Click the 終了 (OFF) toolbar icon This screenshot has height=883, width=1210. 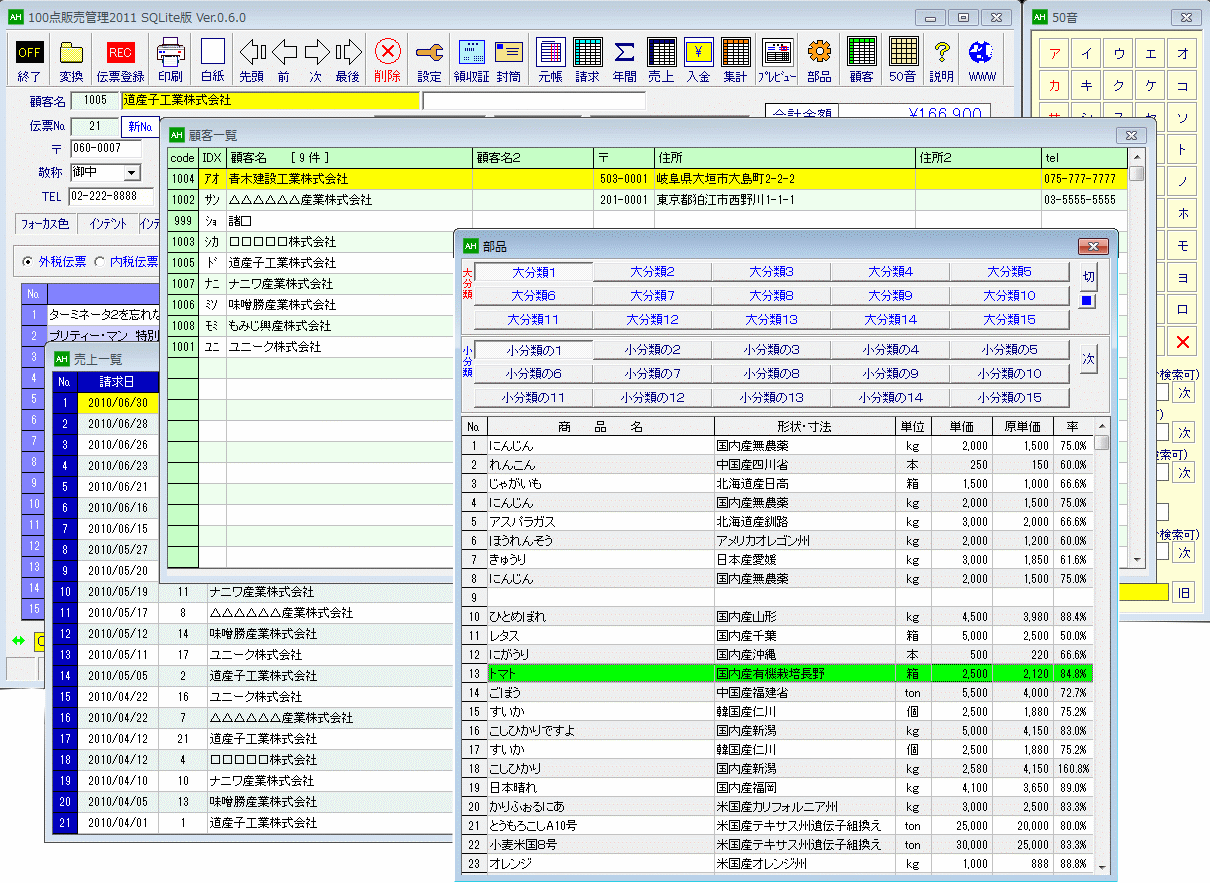30,60
